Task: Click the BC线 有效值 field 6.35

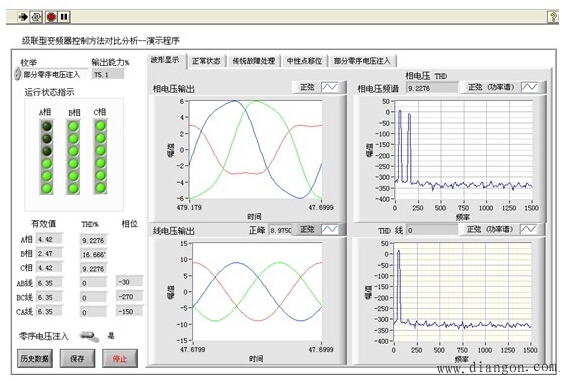Action: pyautogui.click(x=49, y=297)
